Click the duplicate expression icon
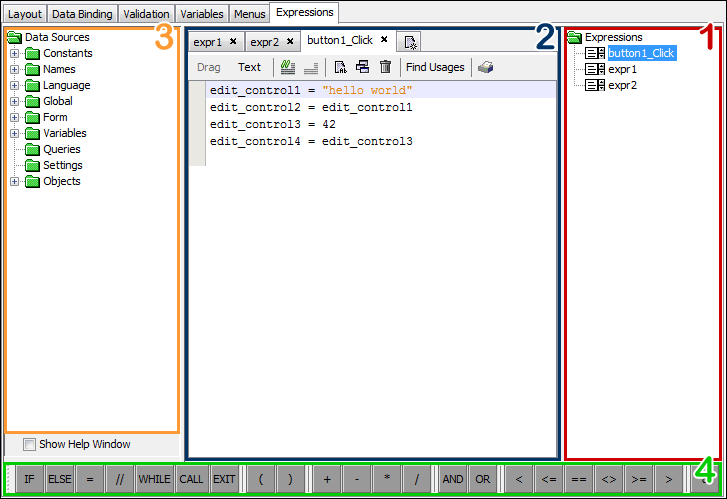 (362, 67)
